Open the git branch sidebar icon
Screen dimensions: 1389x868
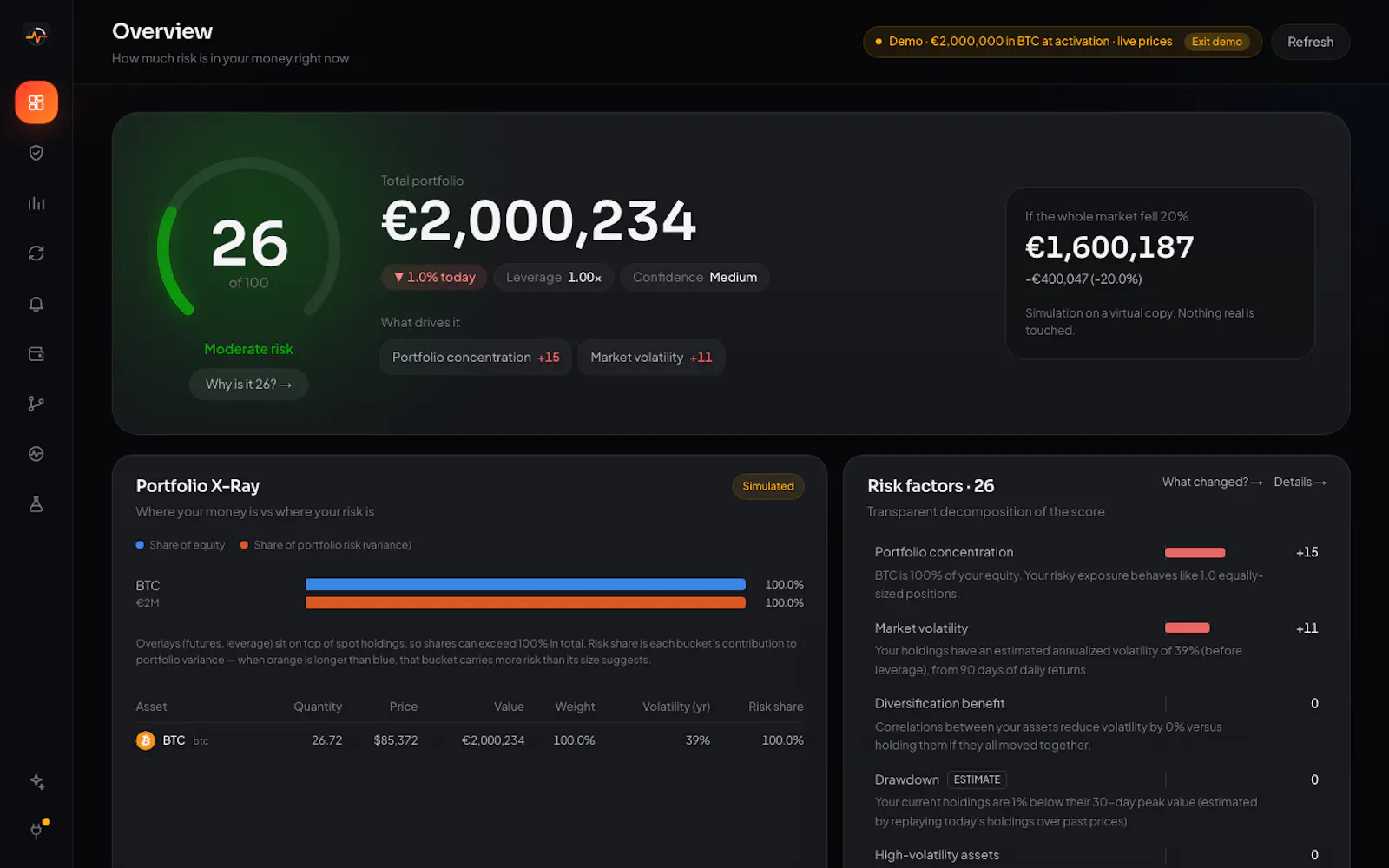coord(36,404)
